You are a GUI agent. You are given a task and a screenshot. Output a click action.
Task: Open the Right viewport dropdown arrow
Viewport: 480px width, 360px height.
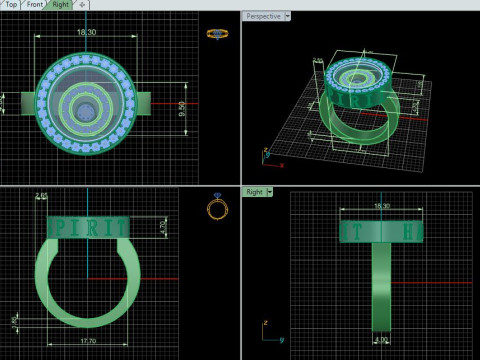tap(270, 192)
